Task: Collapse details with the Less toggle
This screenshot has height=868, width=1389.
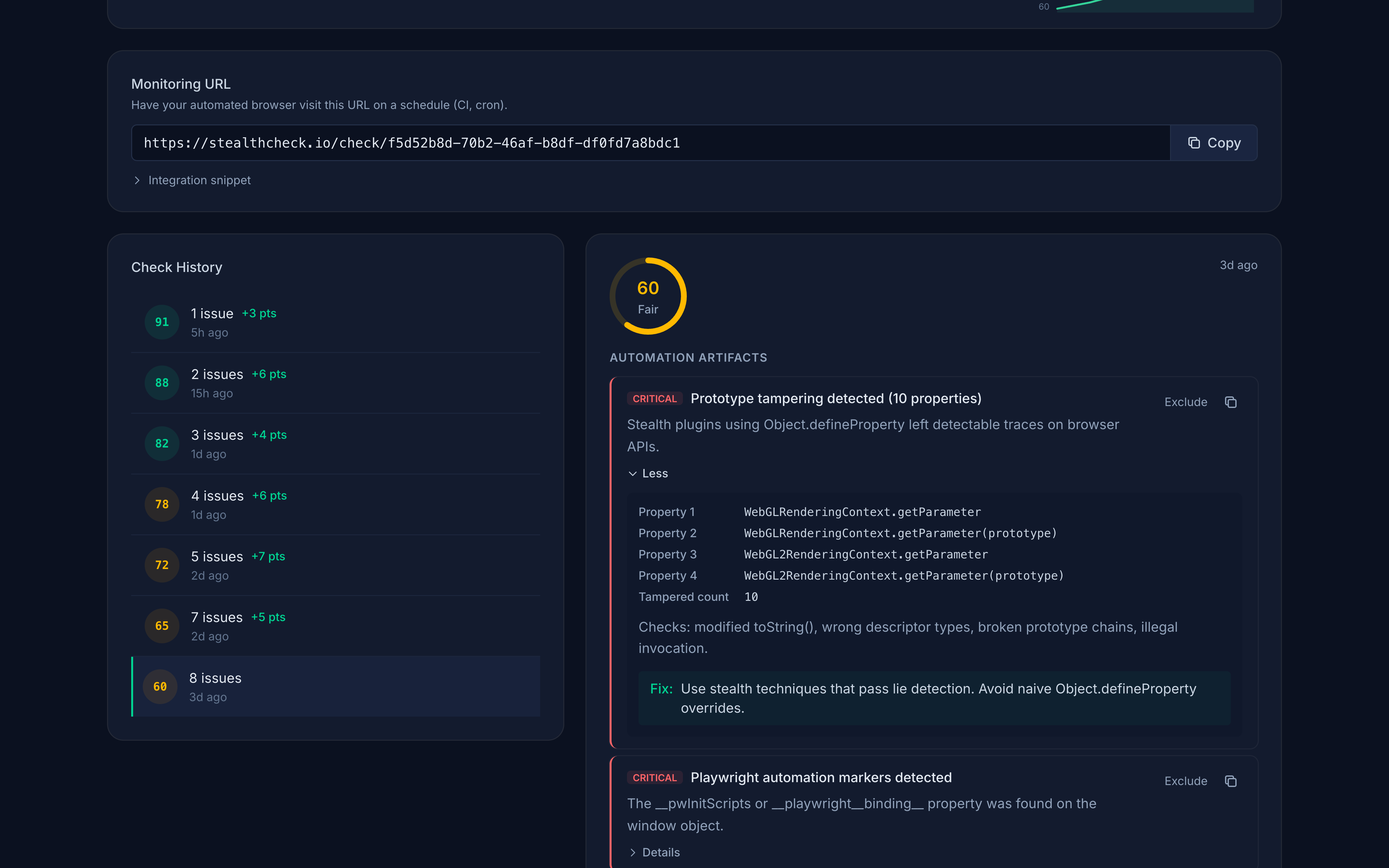Action: click(x=648, y=474)
